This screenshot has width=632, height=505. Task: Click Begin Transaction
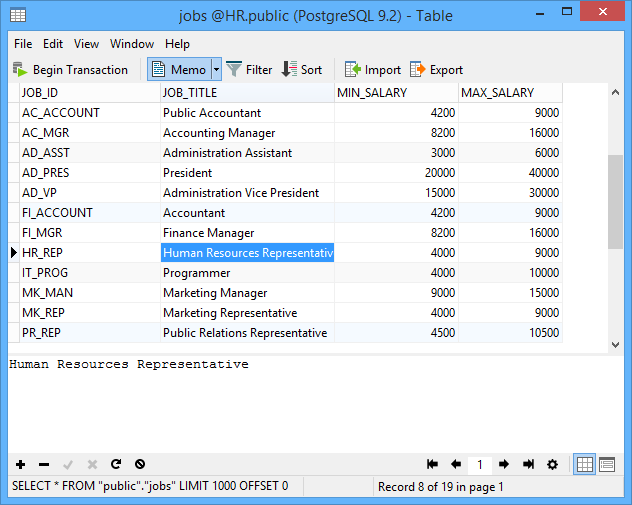click(70, 70)
